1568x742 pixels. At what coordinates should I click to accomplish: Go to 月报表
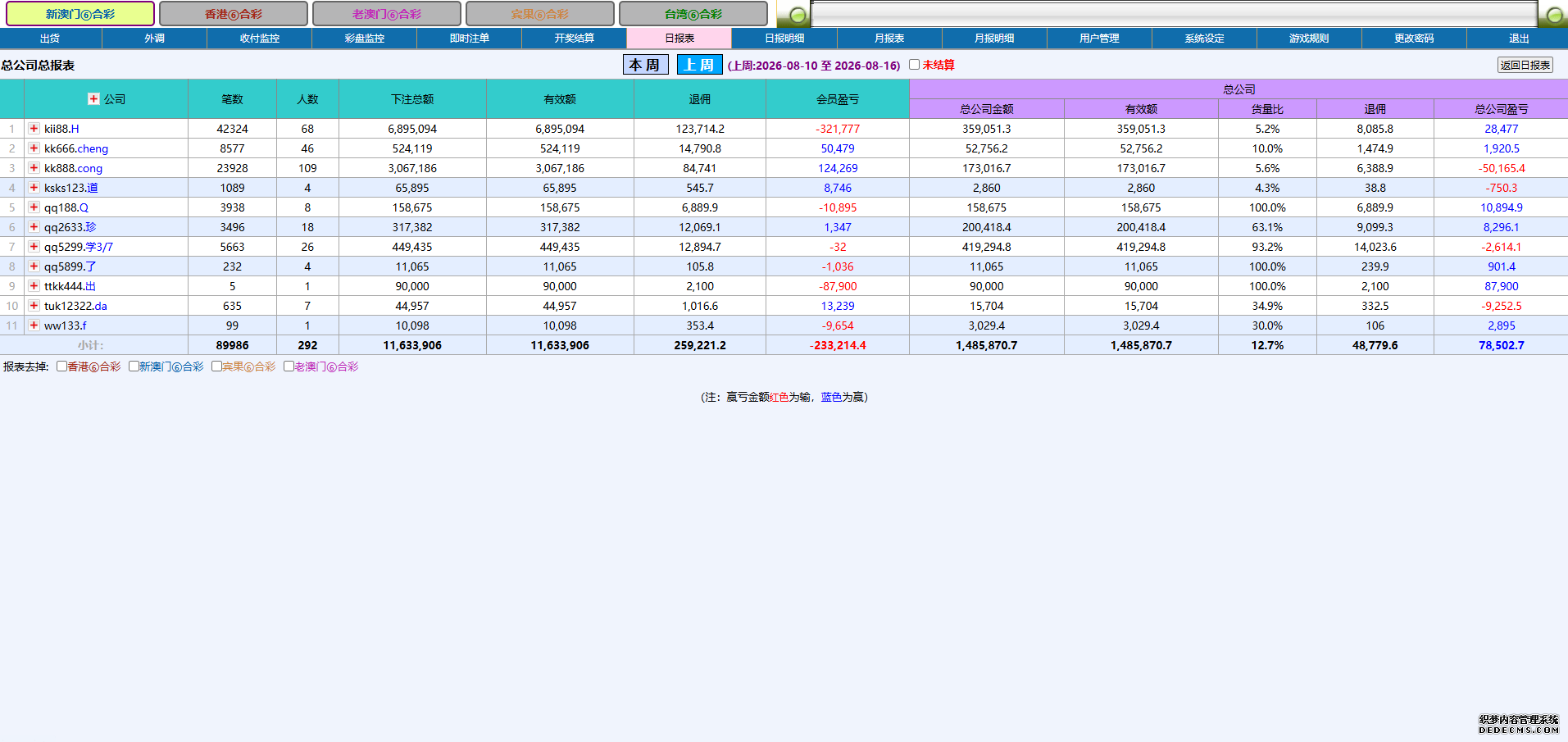click(x=889, y=39)
